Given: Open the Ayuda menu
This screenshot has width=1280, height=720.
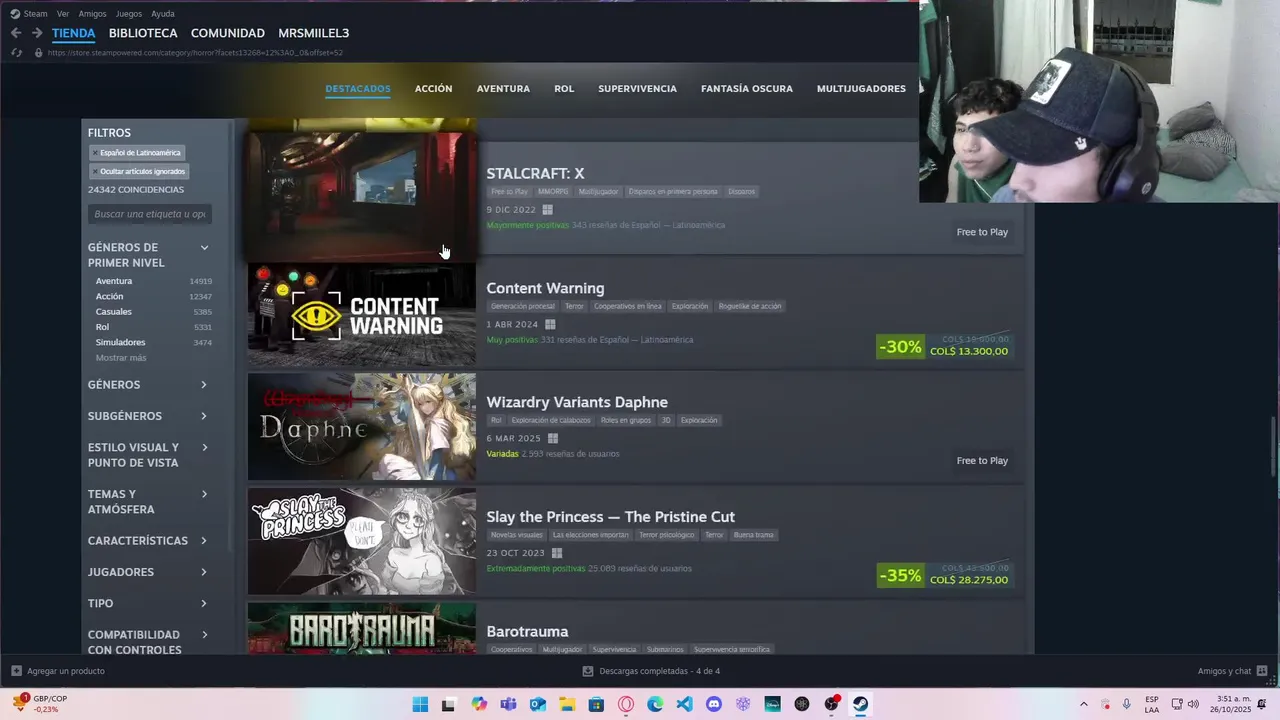Looking at the screenshot, I should point(163,14).
